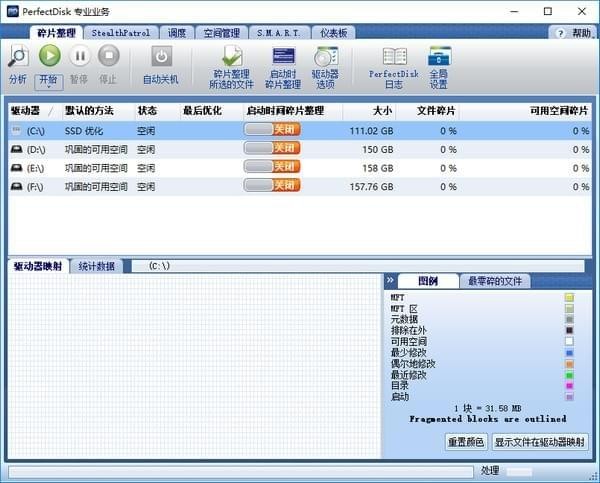Switch to the 仪表板 tab
Image resolution: width=600 pixels, height=483 pixels.
pos(333,33)
